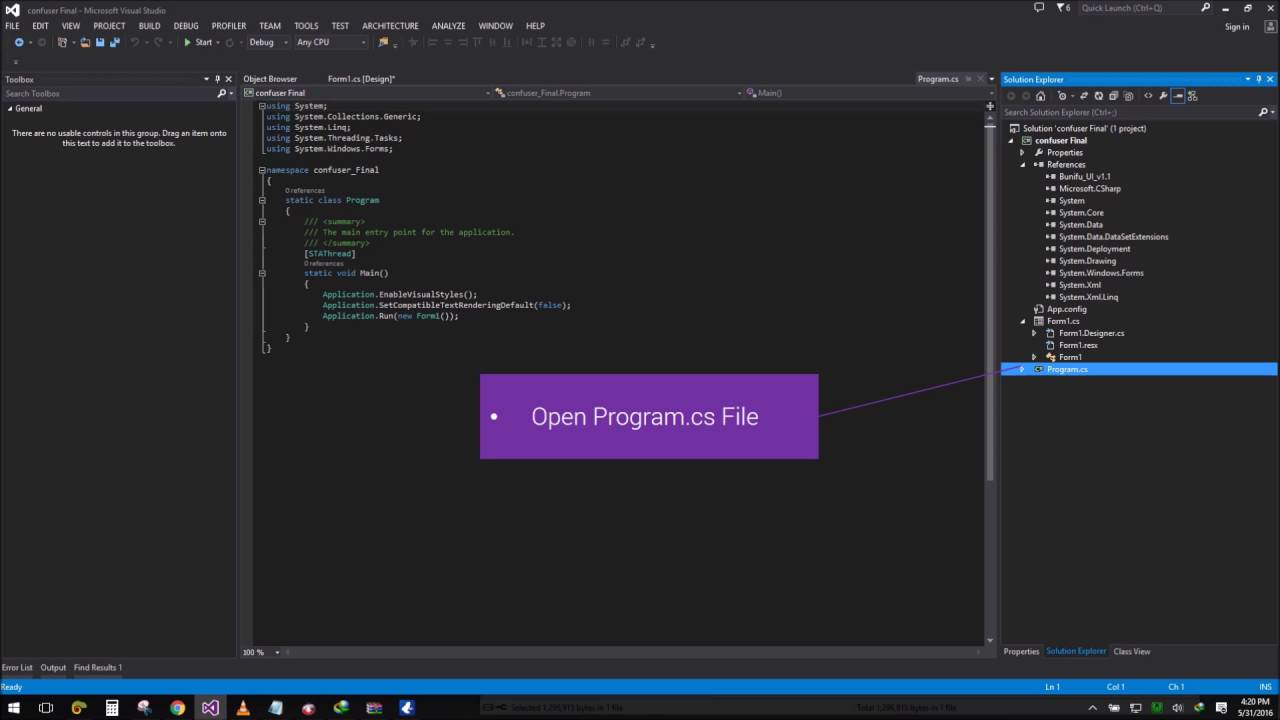Collapse the References node in Solution Explorer

1022,165
